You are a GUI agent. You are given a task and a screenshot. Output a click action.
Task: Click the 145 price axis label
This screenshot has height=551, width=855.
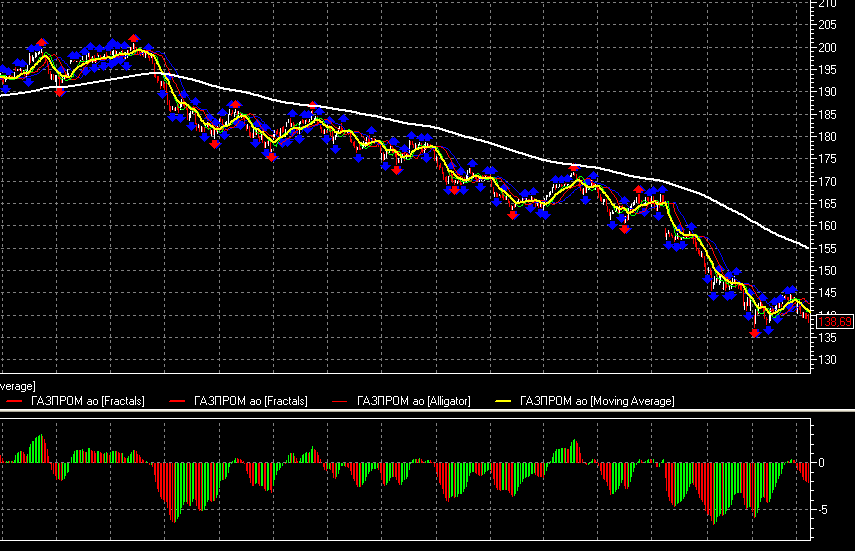pos(827,293)
